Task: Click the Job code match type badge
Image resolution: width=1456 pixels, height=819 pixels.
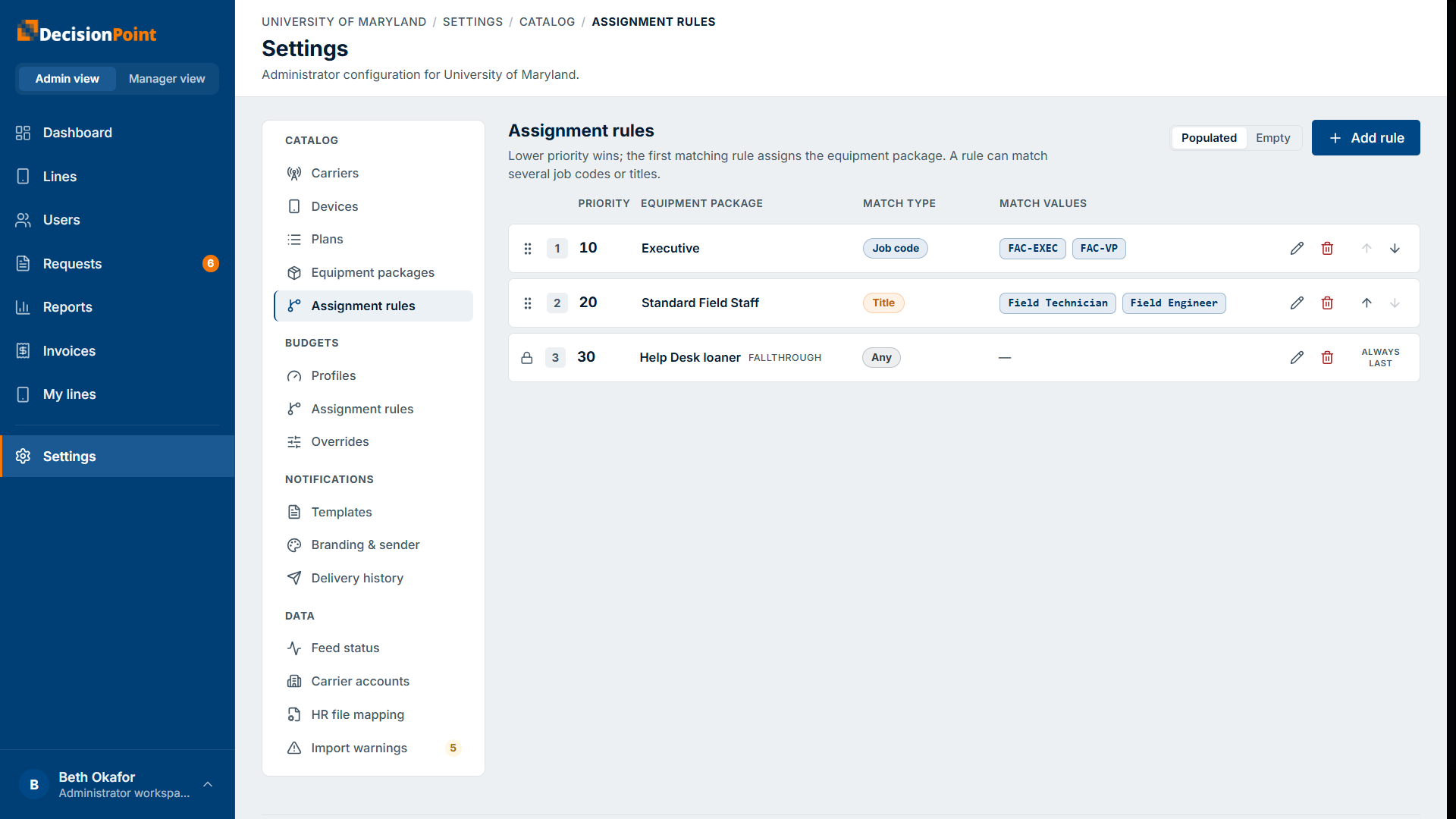Action: pos(895,249)
